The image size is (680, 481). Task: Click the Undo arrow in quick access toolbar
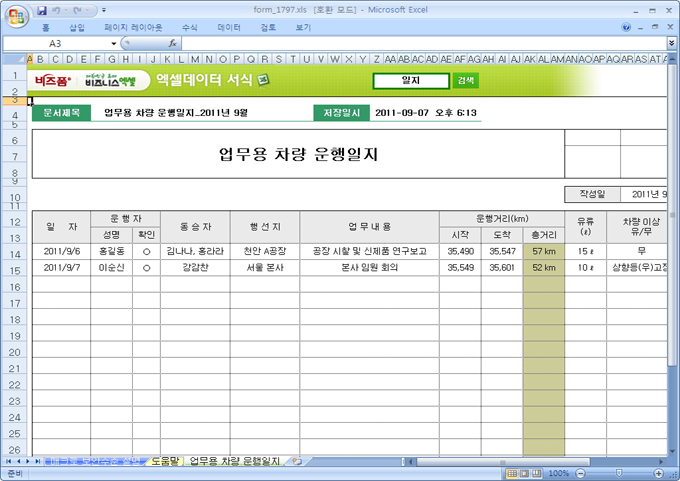58,10
